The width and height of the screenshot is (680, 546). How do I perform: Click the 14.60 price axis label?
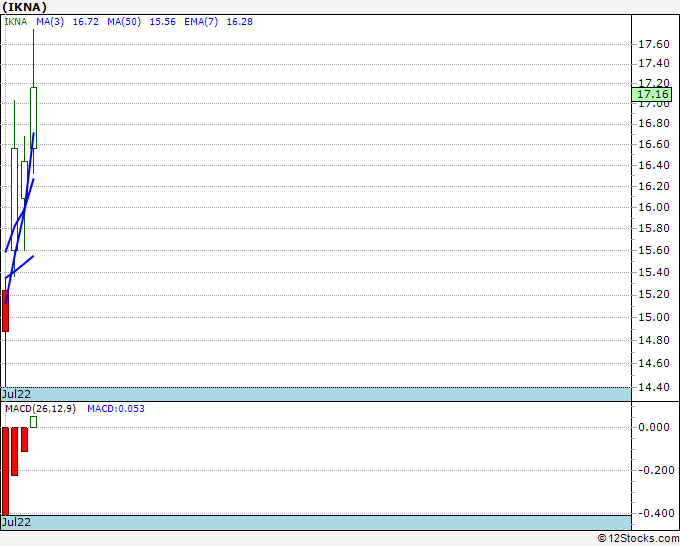point(654,363)
